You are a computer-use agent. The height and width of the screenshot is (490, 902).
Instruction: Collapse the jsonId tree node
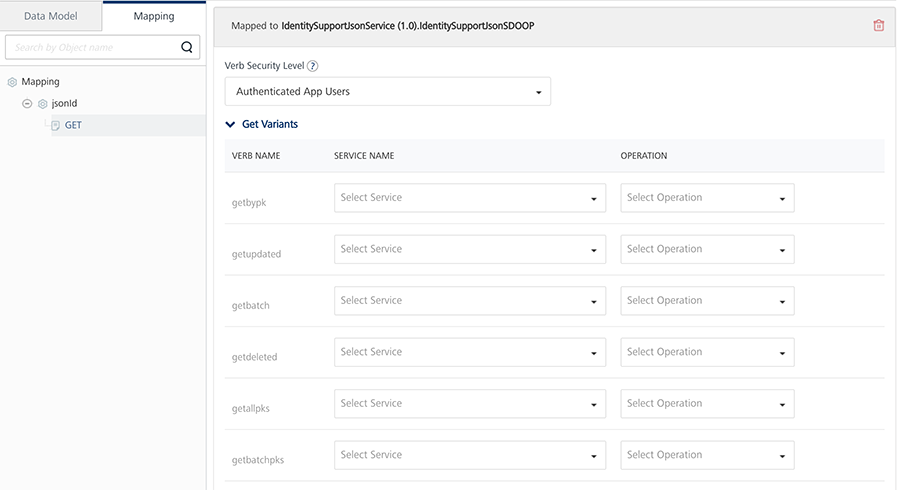[27, 104]
